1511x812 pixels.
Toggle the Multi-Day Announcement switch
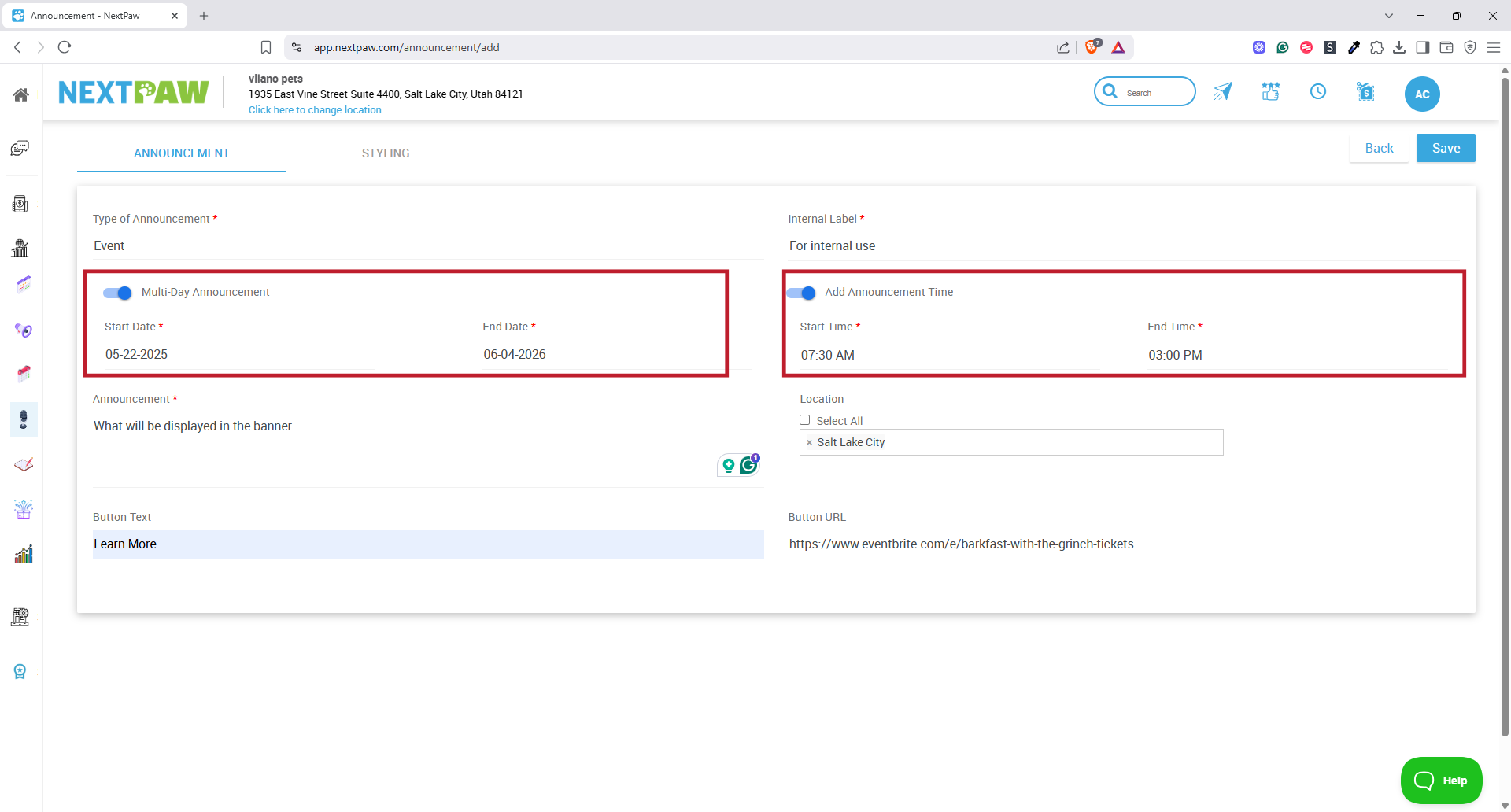(x=117, y=293)
